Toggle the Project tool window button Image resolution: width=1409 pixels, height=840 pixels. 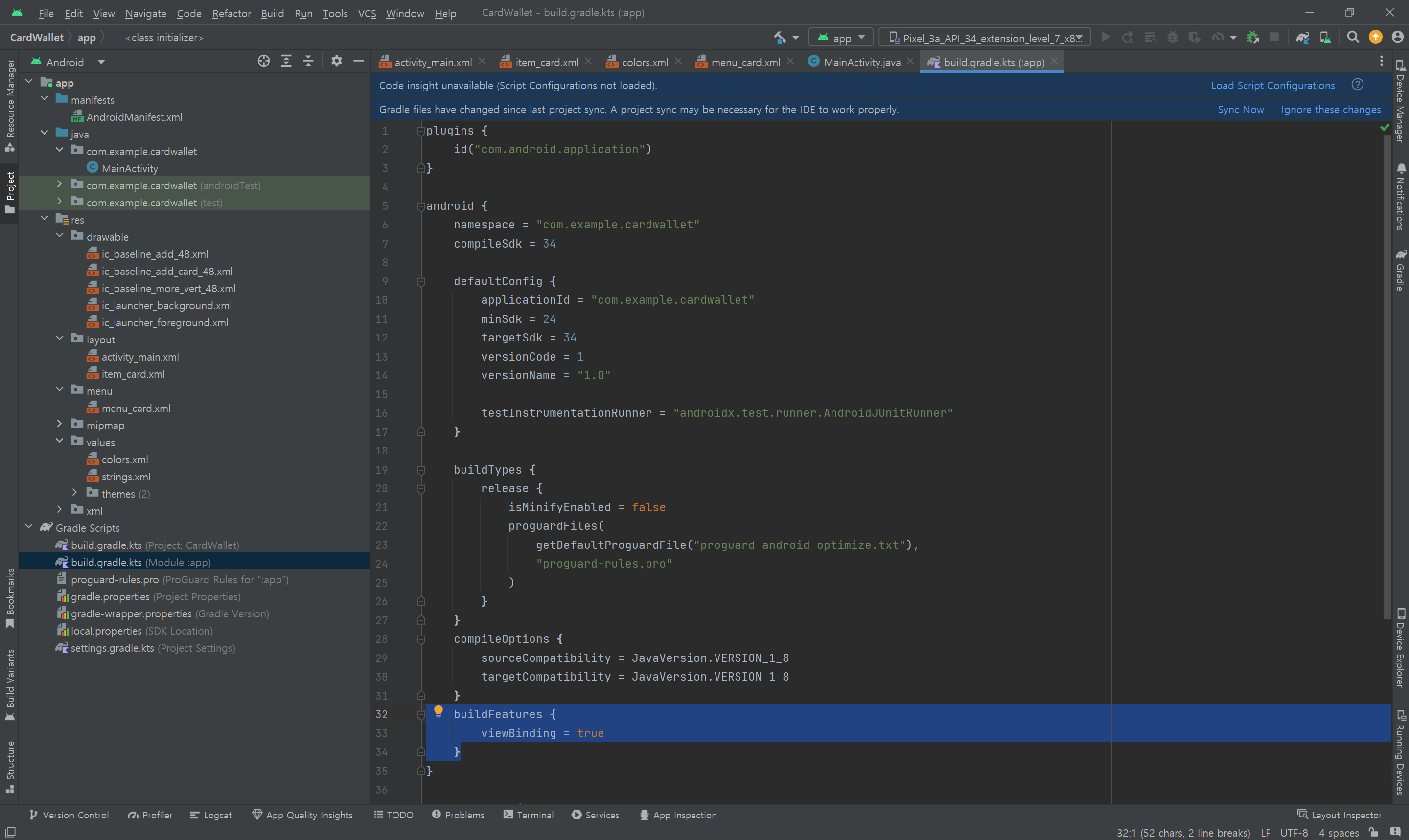10,192
